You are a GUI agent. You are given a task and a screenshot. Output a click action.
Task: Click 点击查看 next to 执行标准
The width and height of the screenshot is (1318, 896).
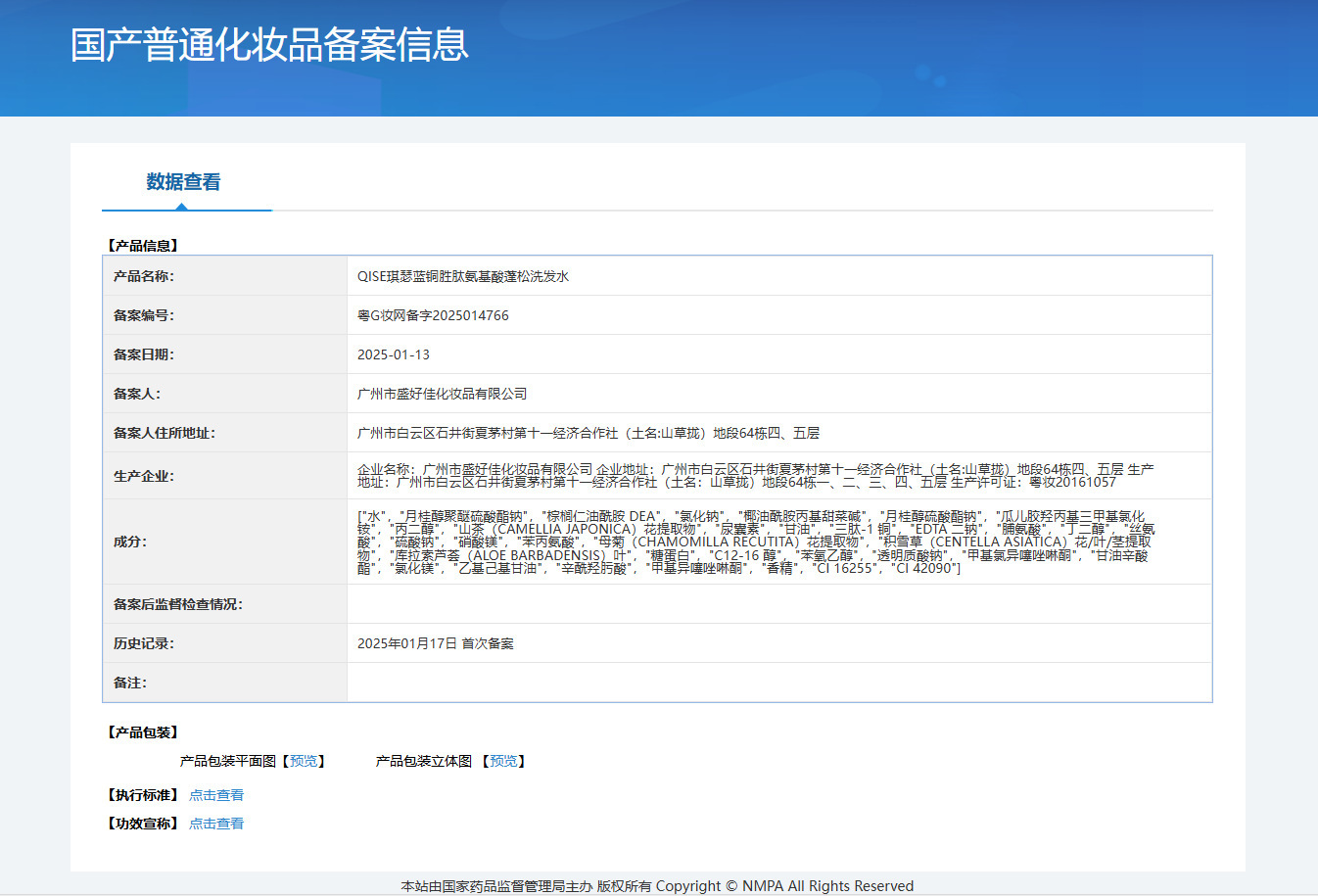[216, 795]
